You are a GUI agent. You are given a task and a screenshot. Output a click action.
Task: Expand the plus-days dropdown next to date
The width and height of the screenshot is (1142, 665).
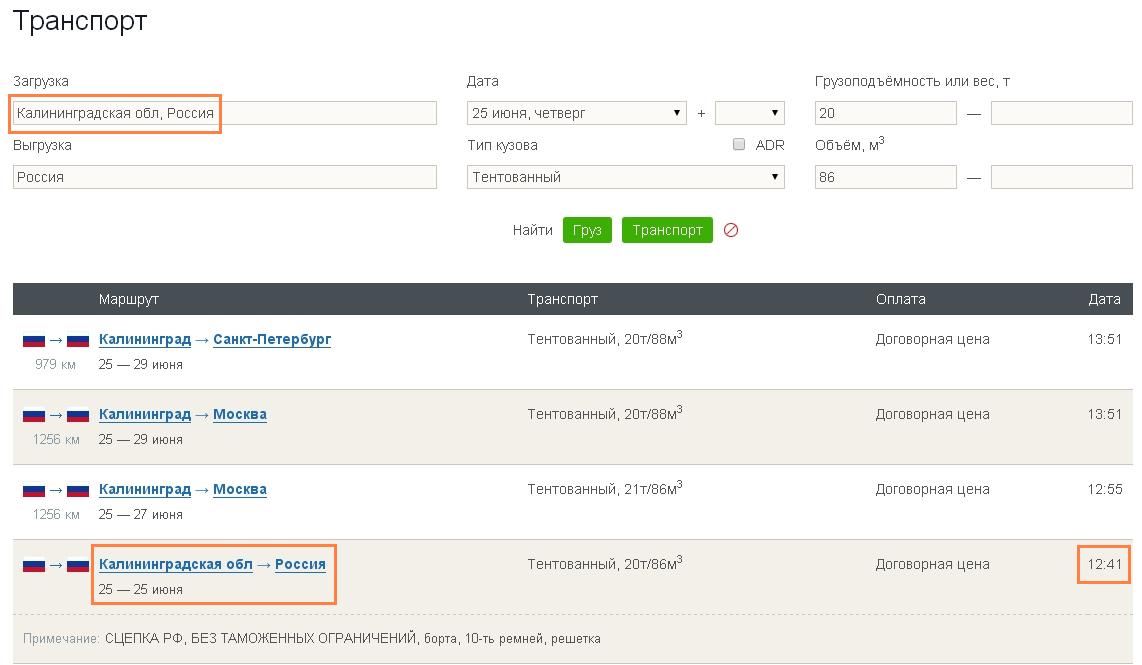tap(749, 113)
